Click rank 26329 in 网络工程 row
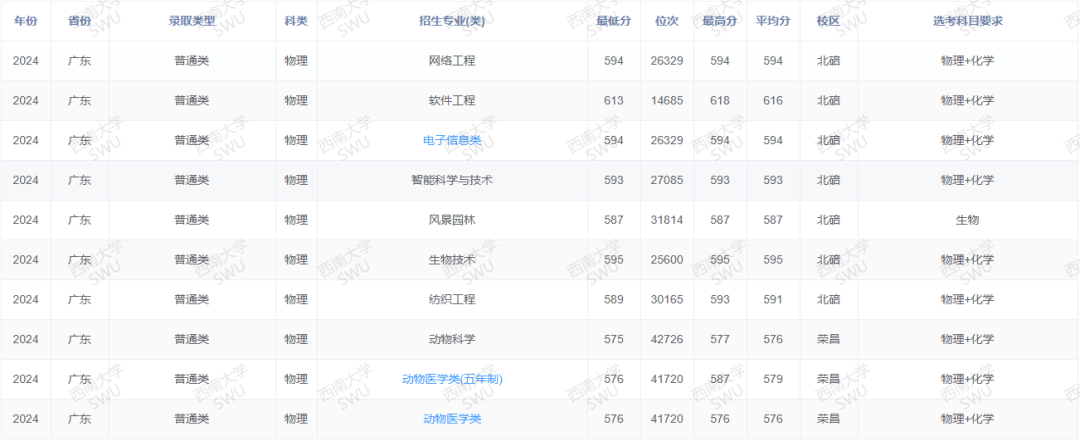The width and height of the screenshot is (1080, 441). click(667, 61)
